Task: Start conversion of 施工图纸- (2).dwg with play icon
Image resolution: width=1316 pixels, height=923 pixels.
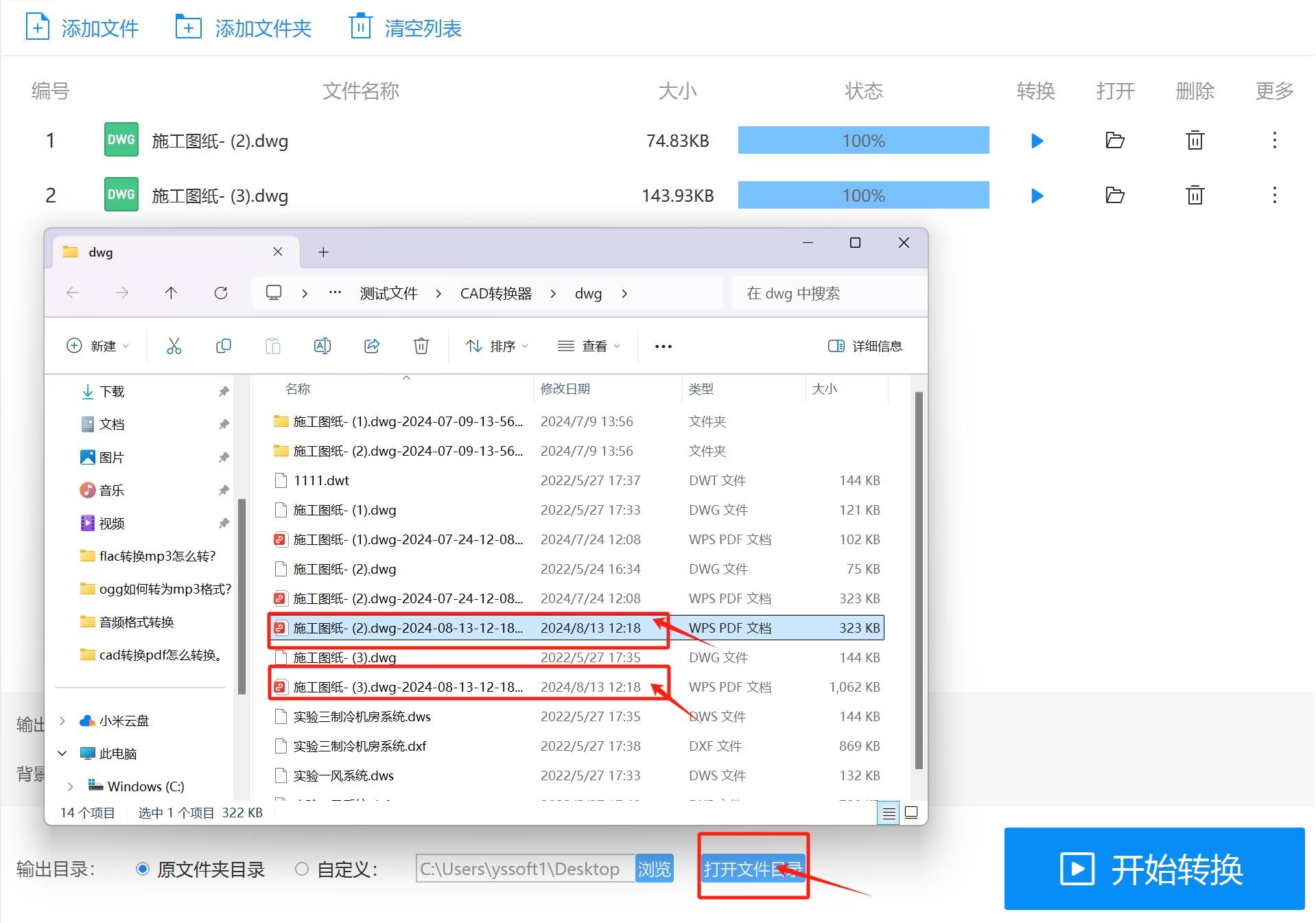Action: pyautogui.click(x=1037, y=141)
